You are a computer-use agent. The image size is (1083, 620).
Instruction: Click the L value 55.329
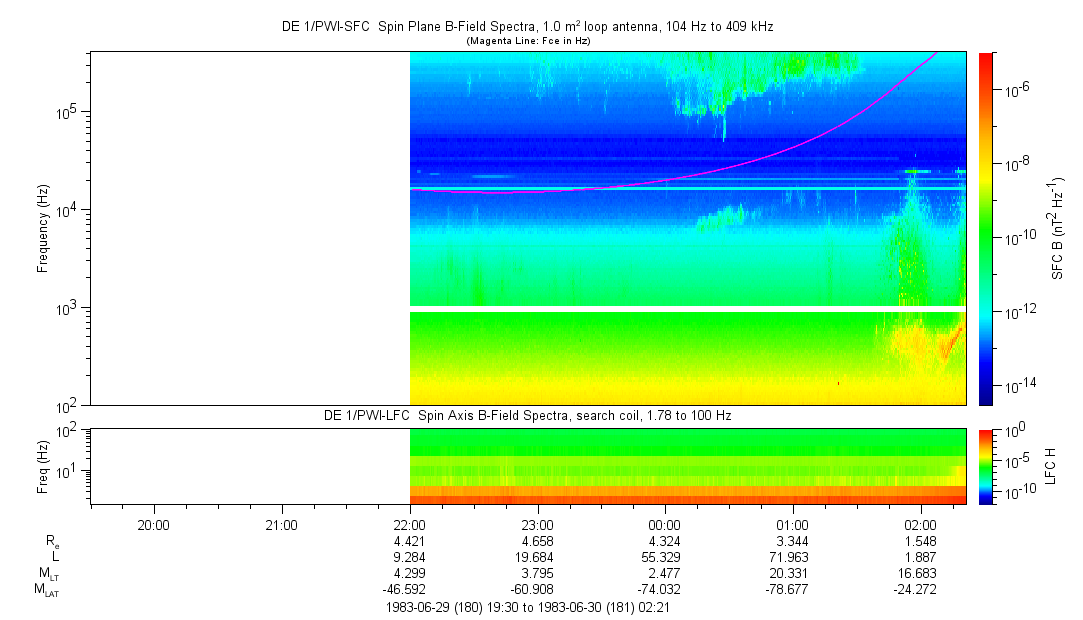click(662, 557)
